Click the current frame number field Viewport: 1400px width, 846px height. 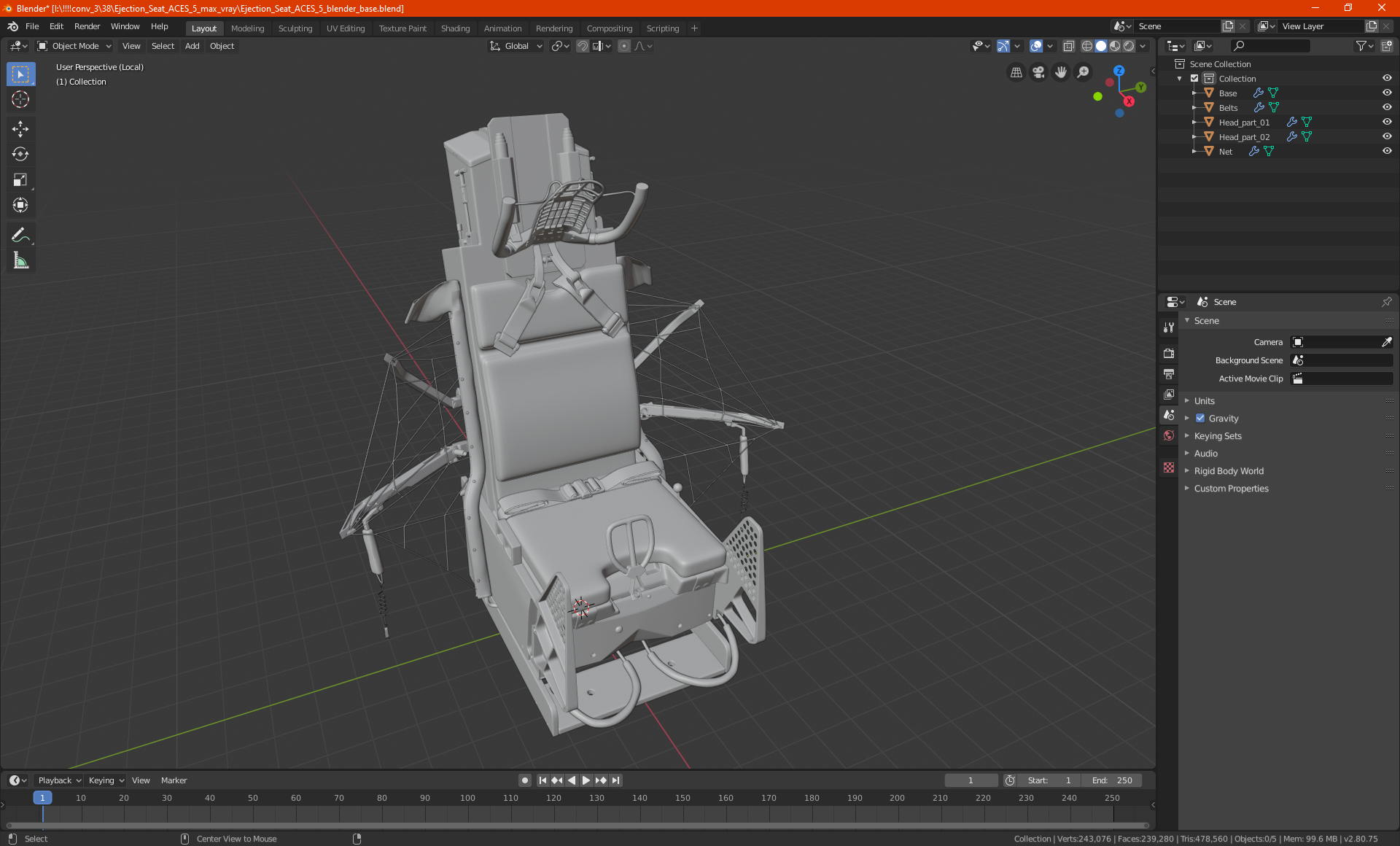click(x=971, y=780)
